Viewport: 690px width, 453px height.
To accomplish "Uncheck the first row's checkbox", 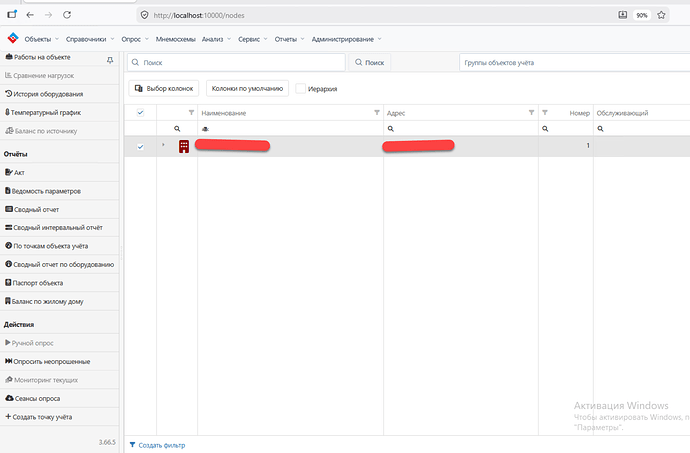I will (x=140, y=147).
